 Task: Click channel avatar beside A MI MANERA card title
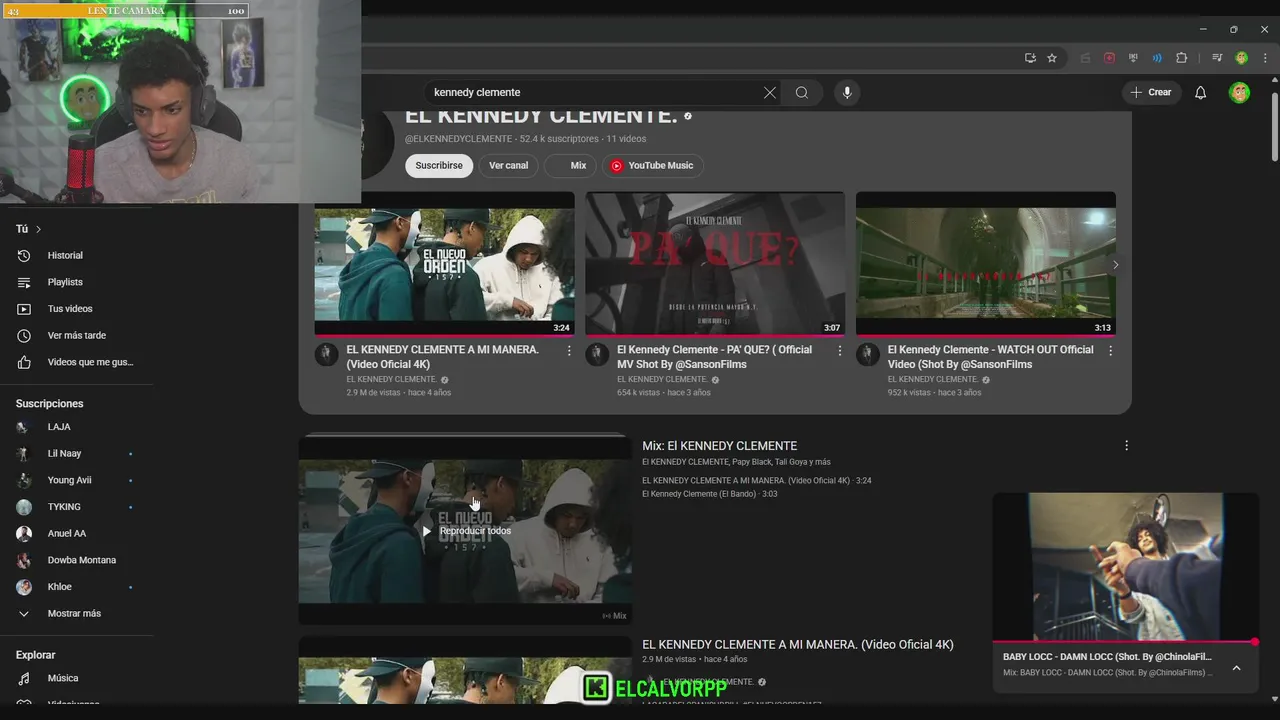(326, 354)
